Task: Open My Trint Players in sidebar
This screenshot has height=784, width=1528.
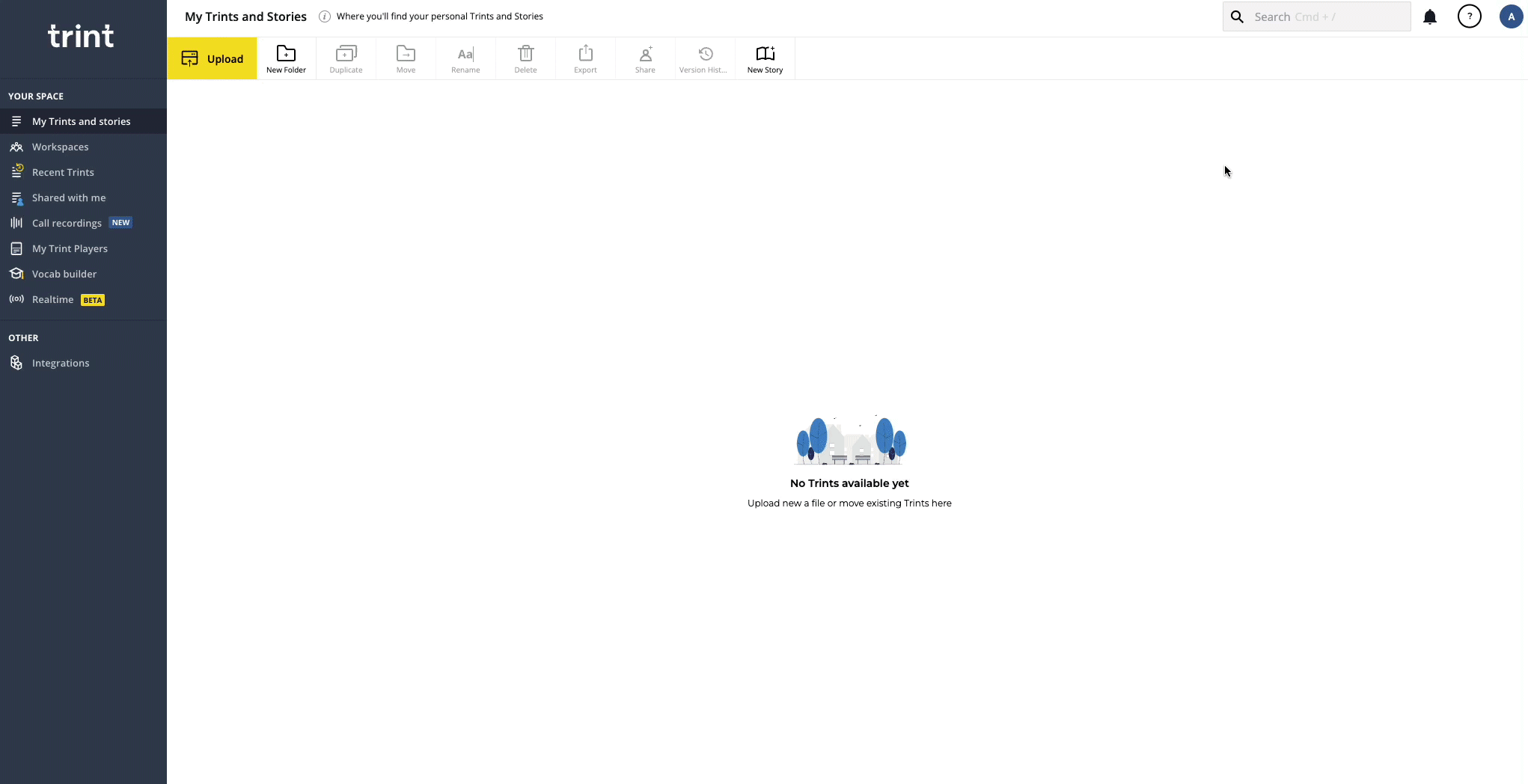Action: tap(83, 248)
